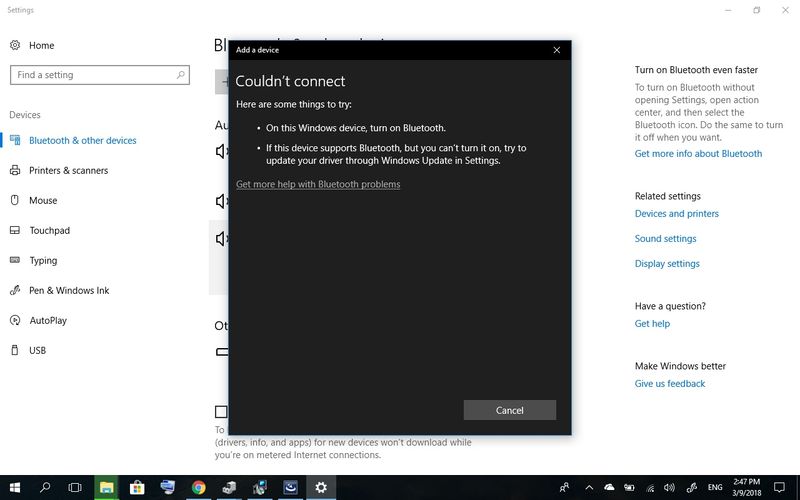Viewport: 800px width, 500px height.
Task: Open the AutoPlay settings label
Action: coord(48,320)
